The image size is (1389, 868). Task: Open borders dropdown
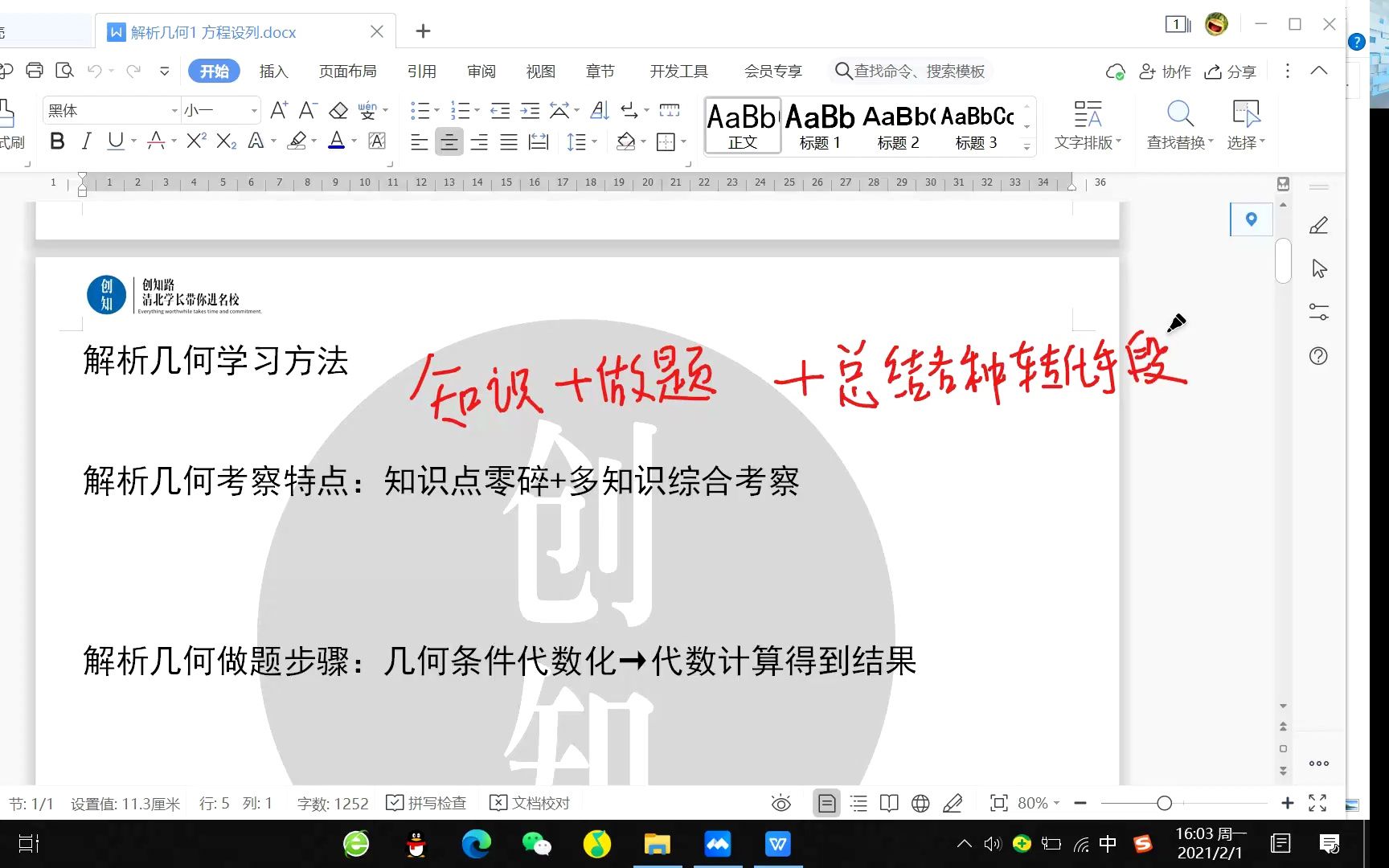pyautogui.click(x=683, y=142)
